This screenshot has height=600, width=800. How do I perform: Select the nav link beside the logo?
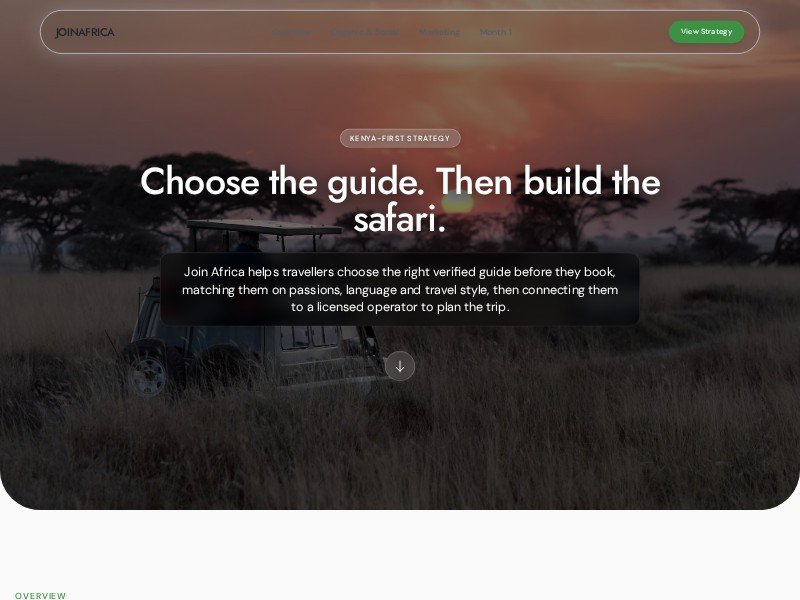pyautogui.click(x=292, y=32)
